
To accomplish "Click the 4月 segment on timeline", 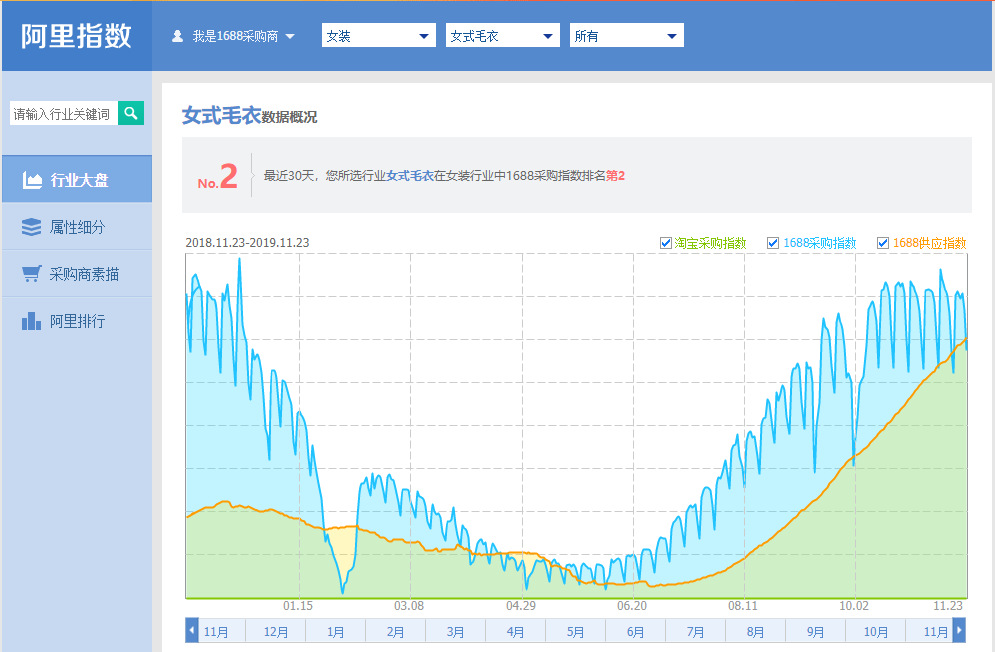I will 515,632.
